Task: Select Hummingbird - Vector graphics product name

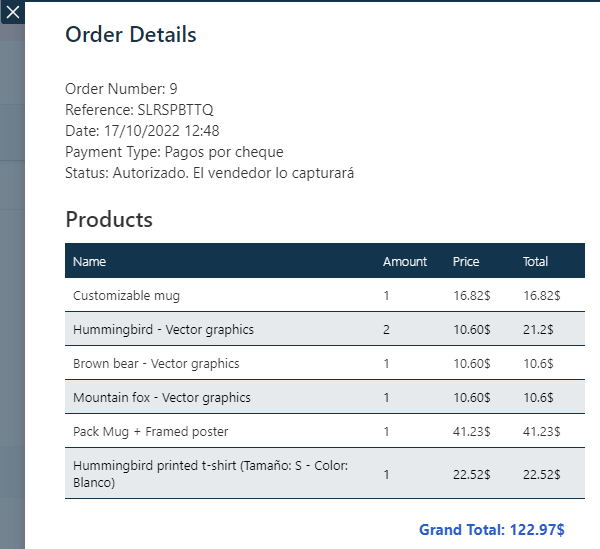Action: click(x=163, y=330)
